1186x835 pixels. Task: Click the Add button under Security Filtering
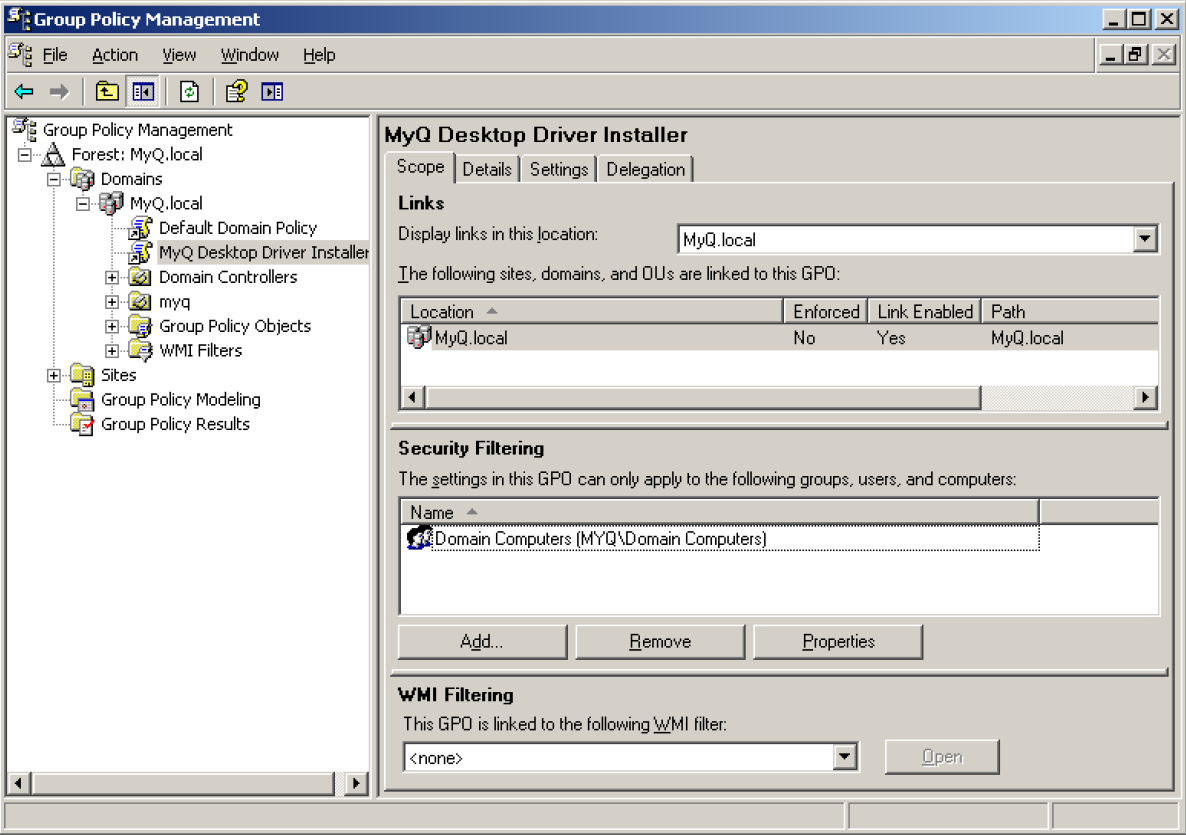(x=481, y=641)
